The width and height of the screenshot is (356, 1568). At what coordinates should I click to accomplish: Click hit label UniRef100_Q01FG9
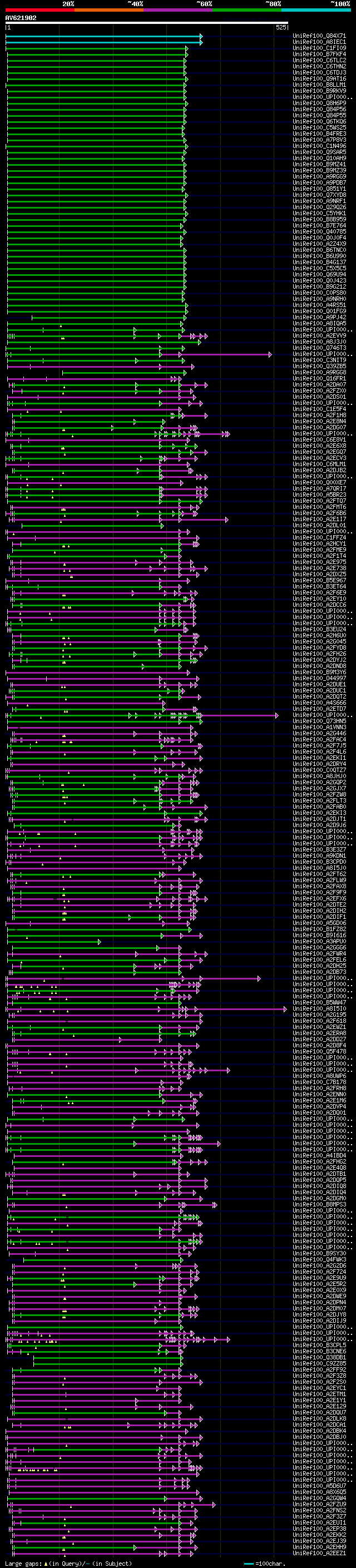pyautogui.click(x=319, y=311)
